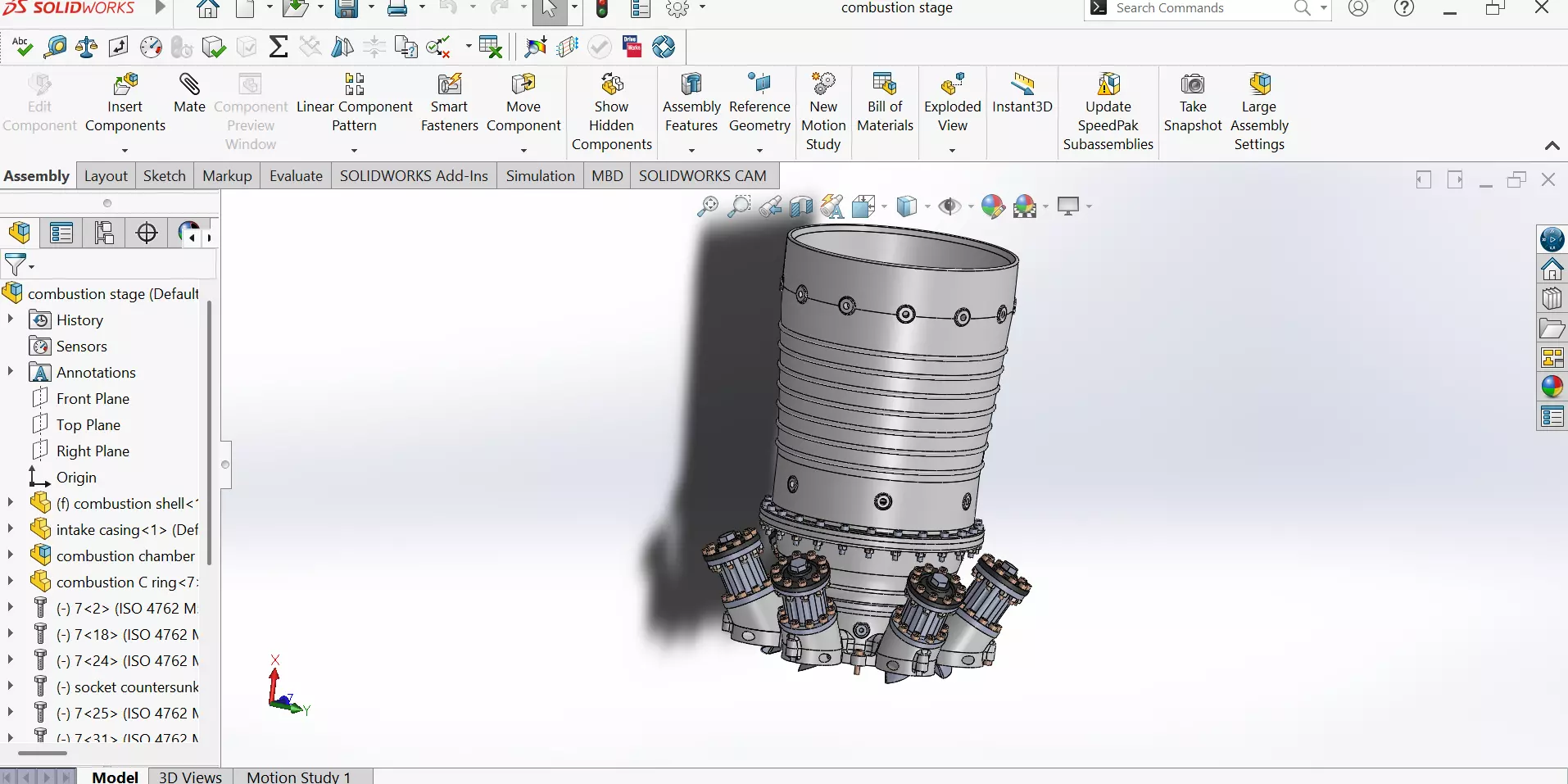Click the Section View icon
The image size is (1568, 784).
tap(801, 206)
